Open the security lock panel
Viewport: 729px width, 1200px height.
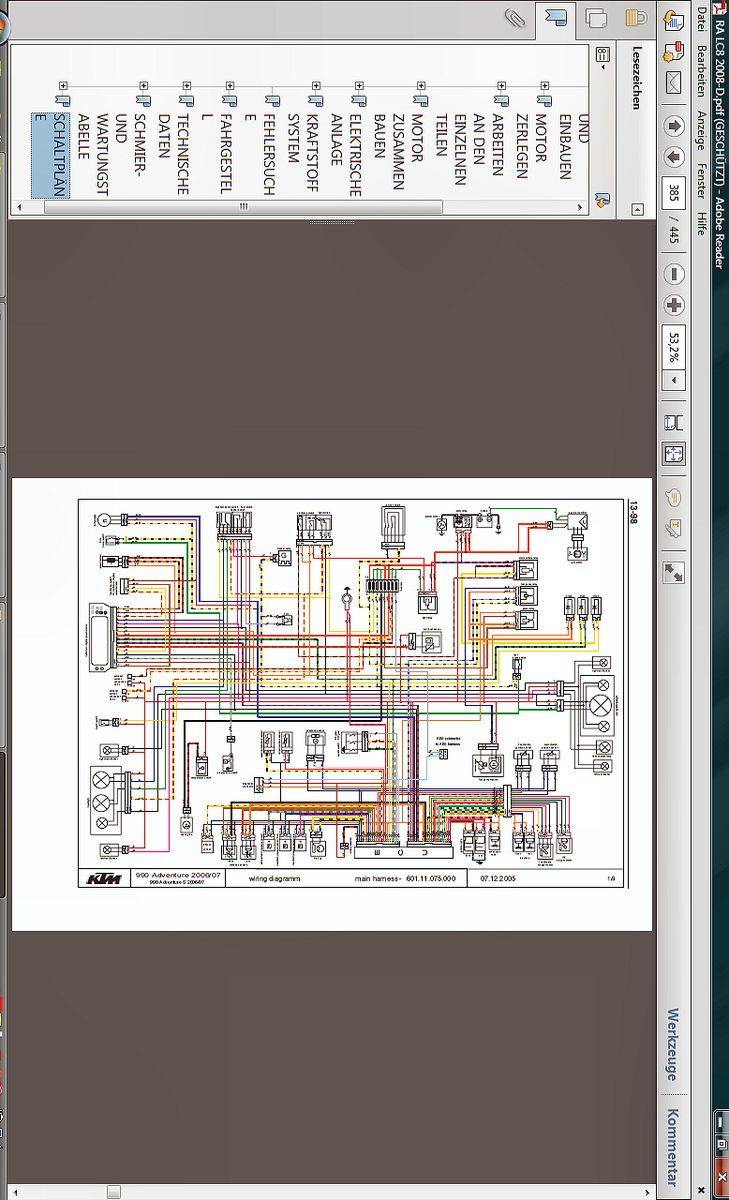point(636,17)
